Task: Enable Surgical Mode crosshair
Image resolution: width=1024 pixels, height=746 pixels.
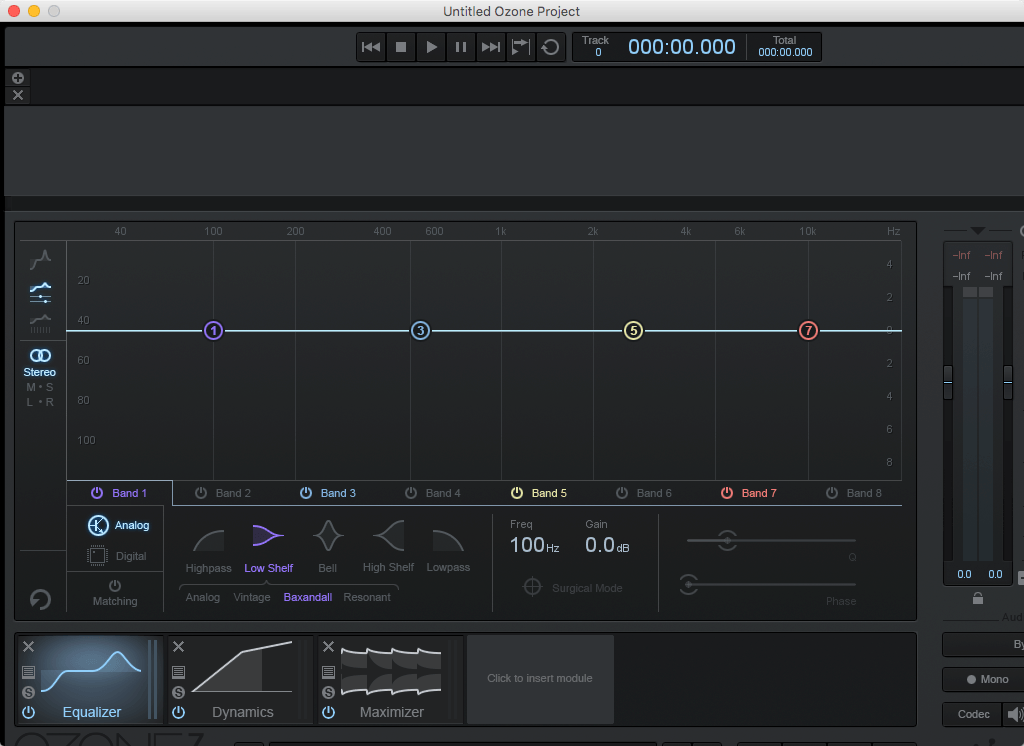Action: [x=532, y=587]
